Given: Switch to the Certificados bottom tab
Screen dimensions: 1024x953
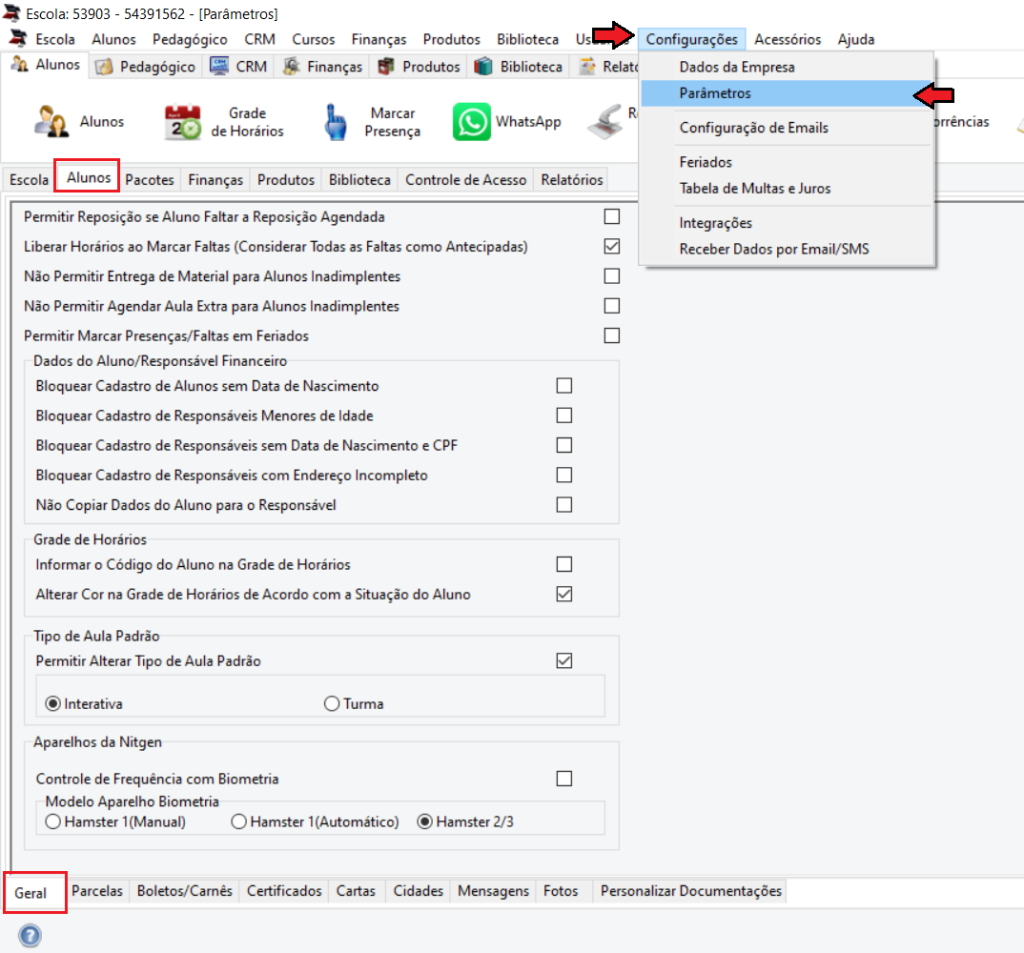Looking at the screenshot, I should click(284, 891).
